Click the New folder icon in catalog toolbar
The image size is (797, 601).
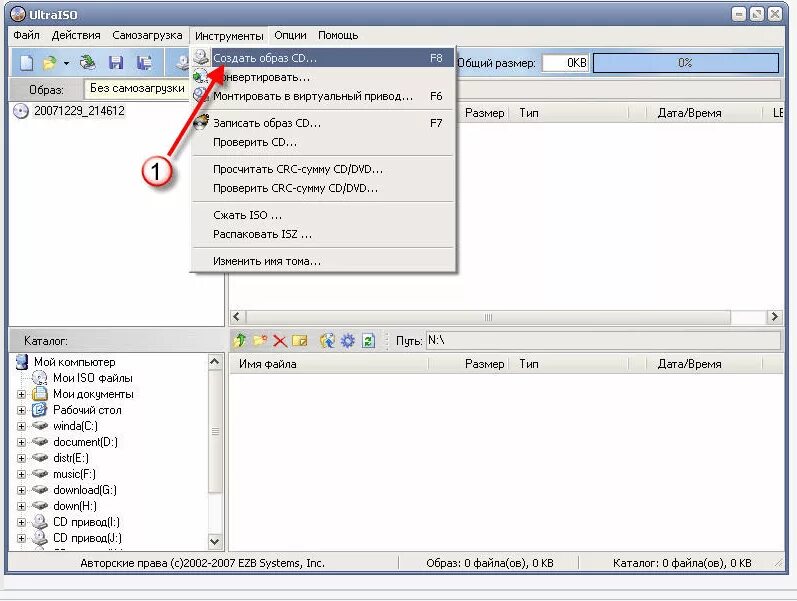(x=260, y=340)
